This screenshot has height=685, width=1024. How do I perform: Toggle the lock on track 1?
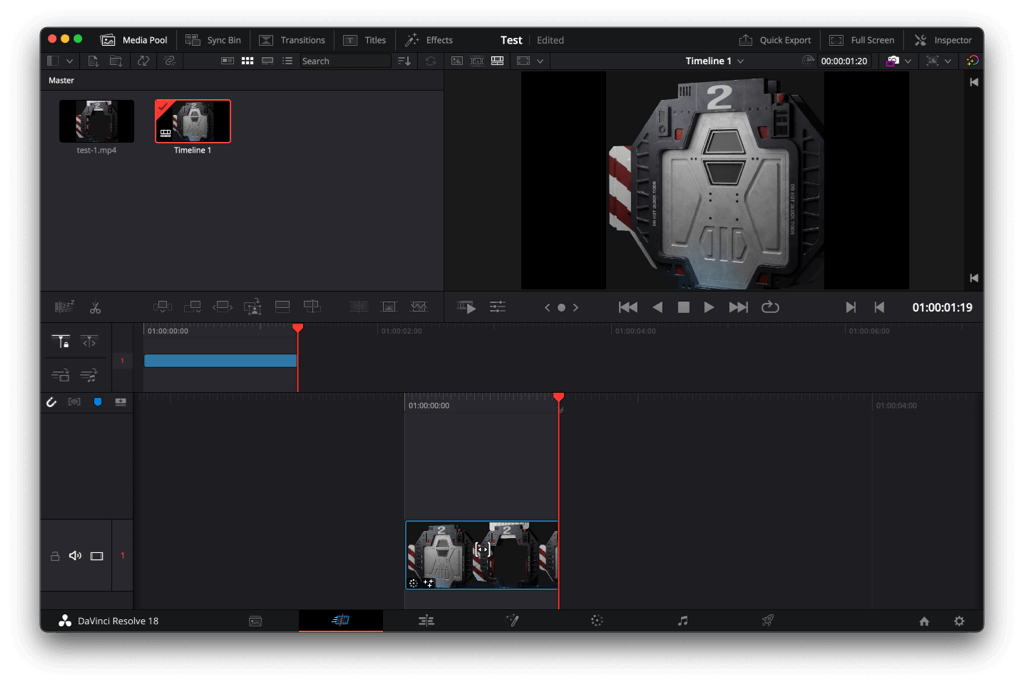[55, 556]
